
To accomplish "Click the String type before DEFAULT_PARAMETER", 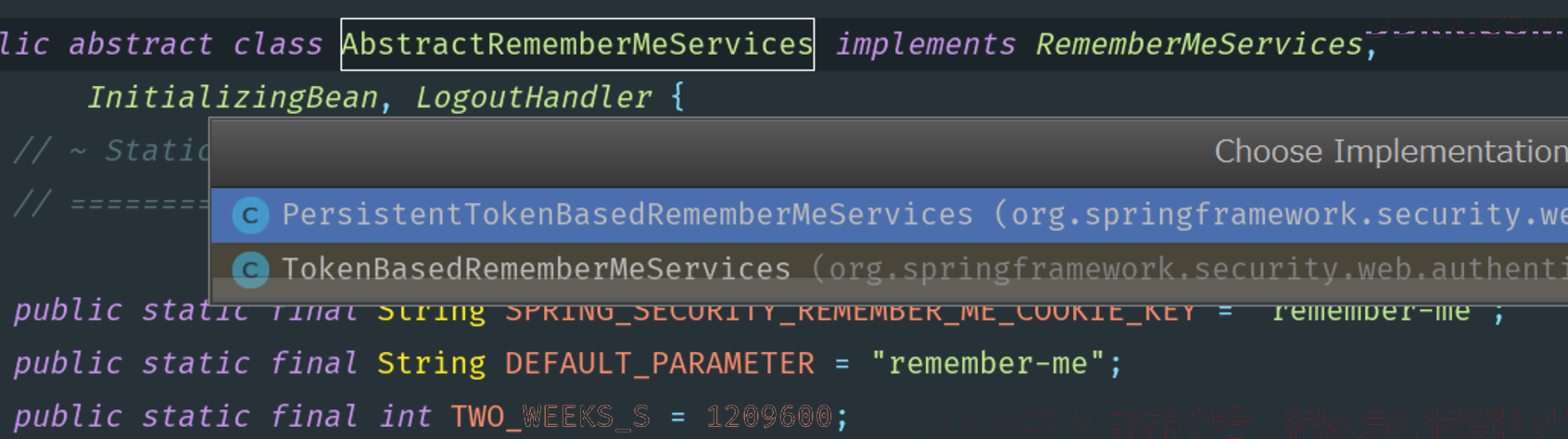I will click(x=431, y=364).
